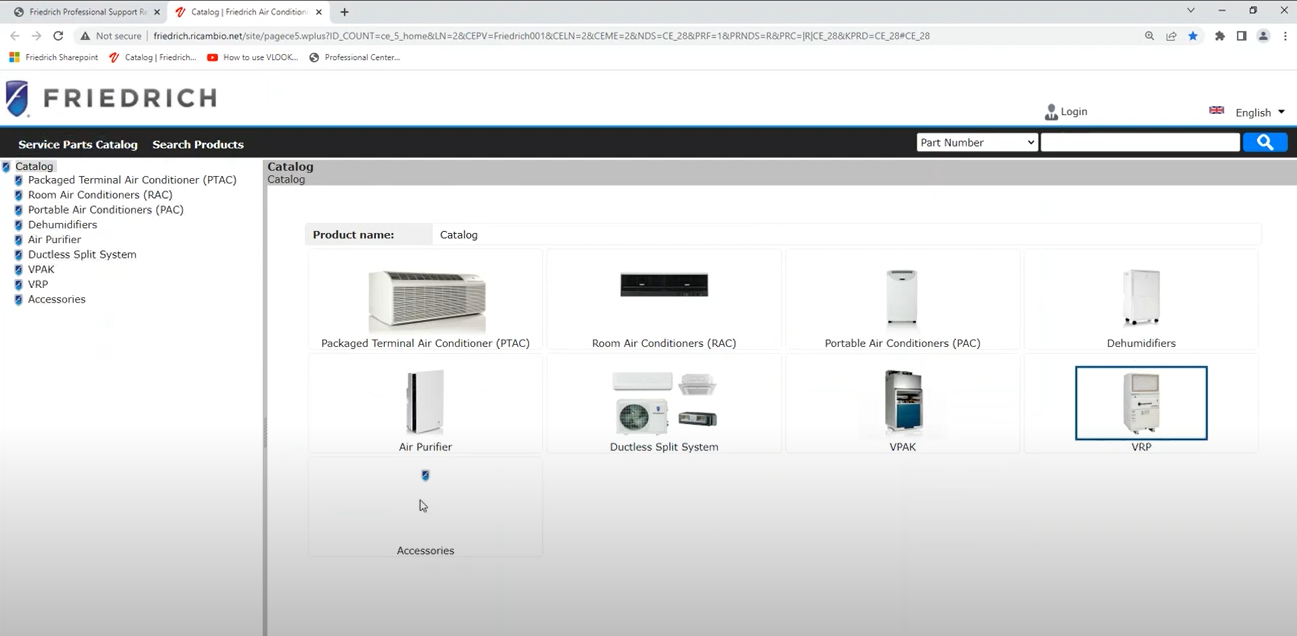Bookmark this page with the star icon
This screenshot has height=636, width=1297.
click(1193, 36)
